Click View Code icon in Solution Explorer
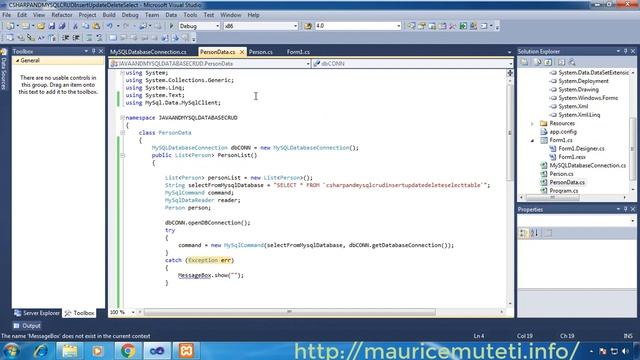The height and width of the screenshot is (360, 640). pos(562,62)
